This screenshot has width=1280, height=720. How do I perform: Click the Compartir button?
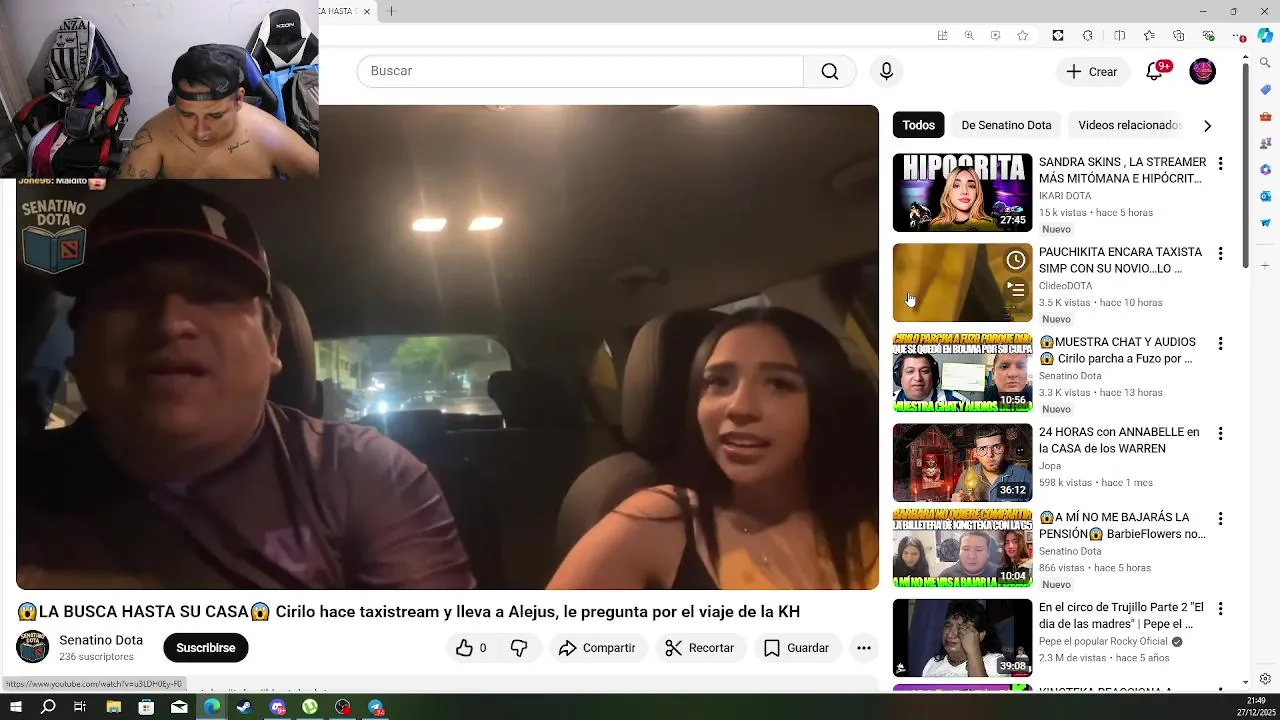[597, 648]
